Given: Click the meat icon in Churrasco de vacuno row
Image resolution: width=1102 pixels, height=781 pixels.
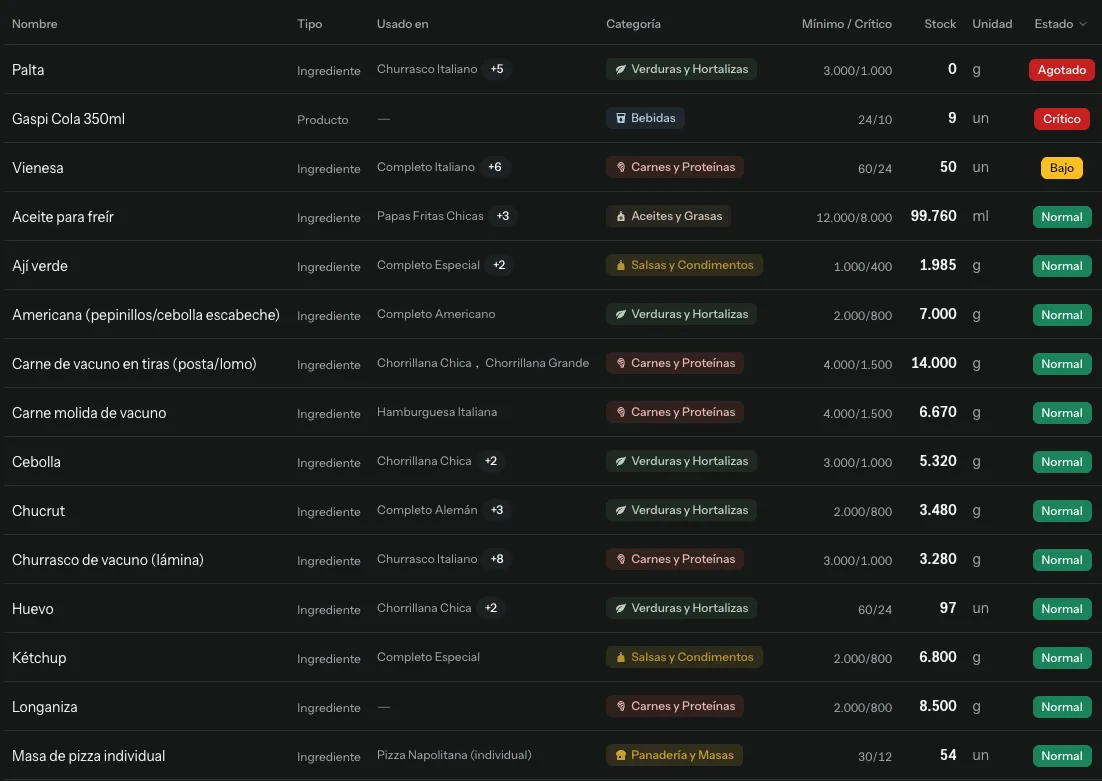Looking at the screenshot, I should (x=621, y=560).
